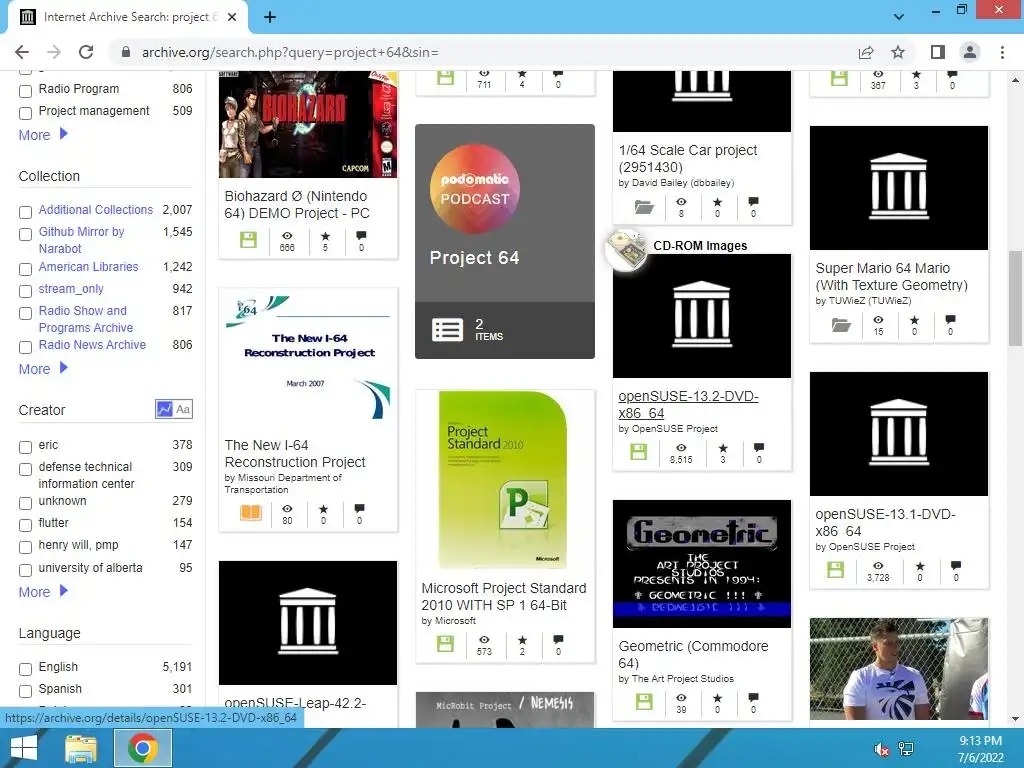Bookmark this page with the star icon
This screenshot has width=1024, height=768.
(x=898, y=52)
